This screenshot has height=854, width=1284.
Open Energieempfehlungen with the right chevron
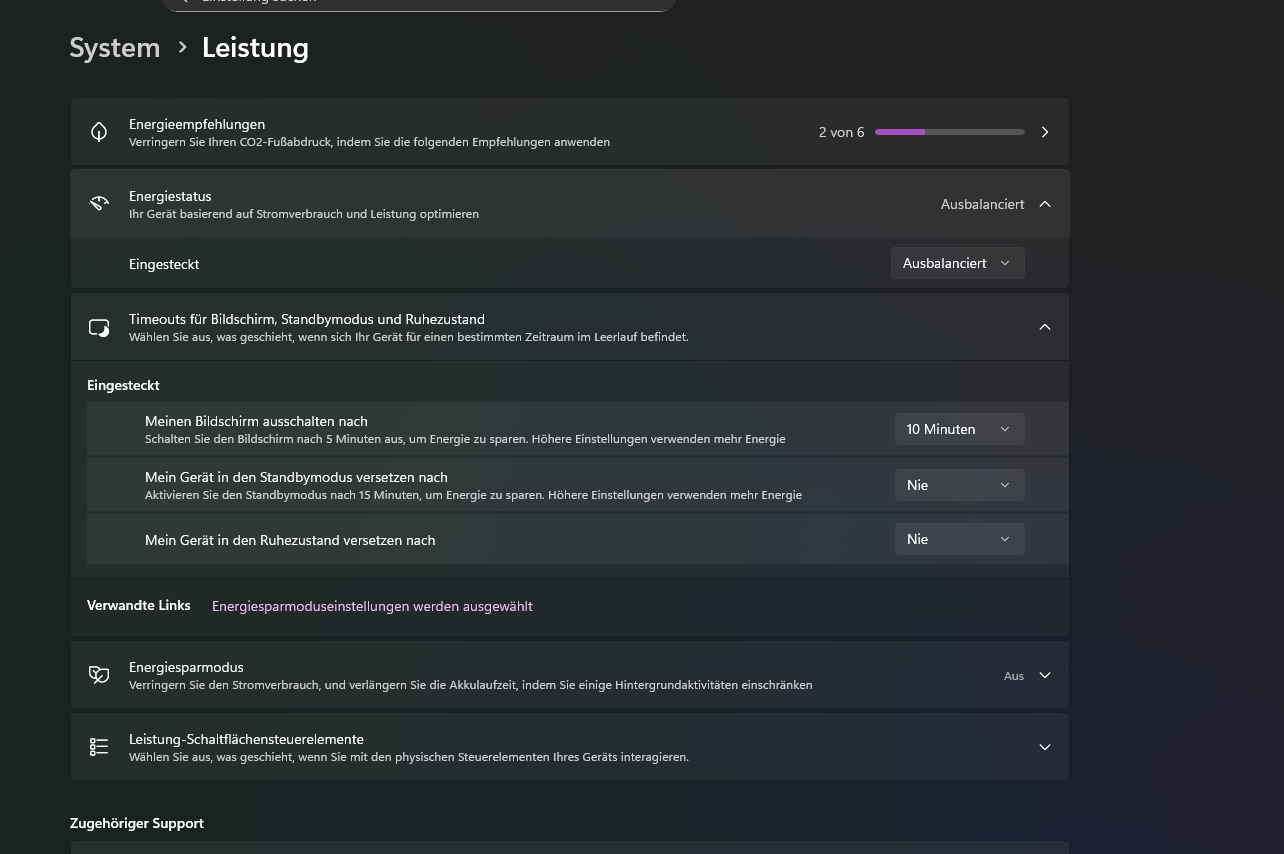pyautogui.click(x=1045, y=132)
